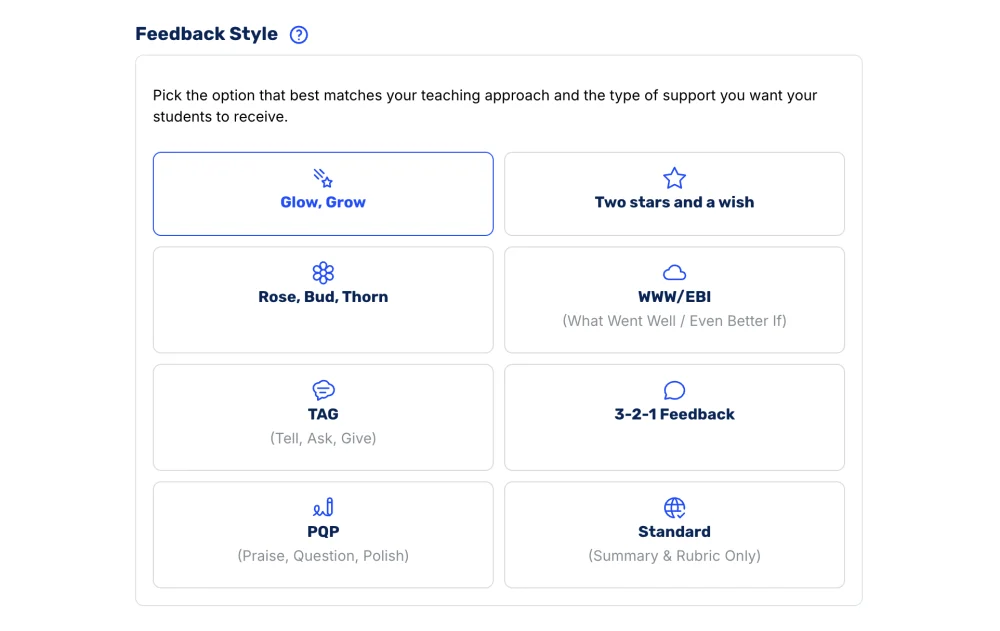Choose the TAG feedback option label
Screen dimensions: 1000x631
[x=323, y=414]
